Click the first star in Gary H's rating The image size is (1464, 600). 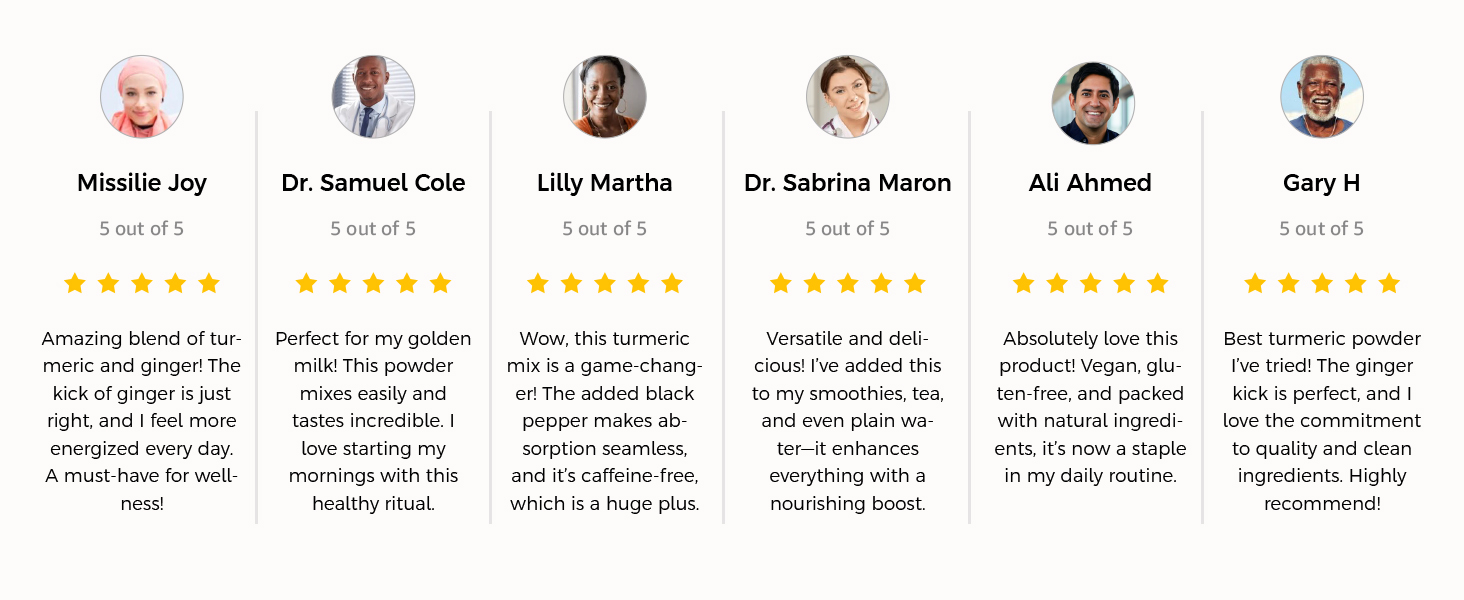coord(1255,284)
